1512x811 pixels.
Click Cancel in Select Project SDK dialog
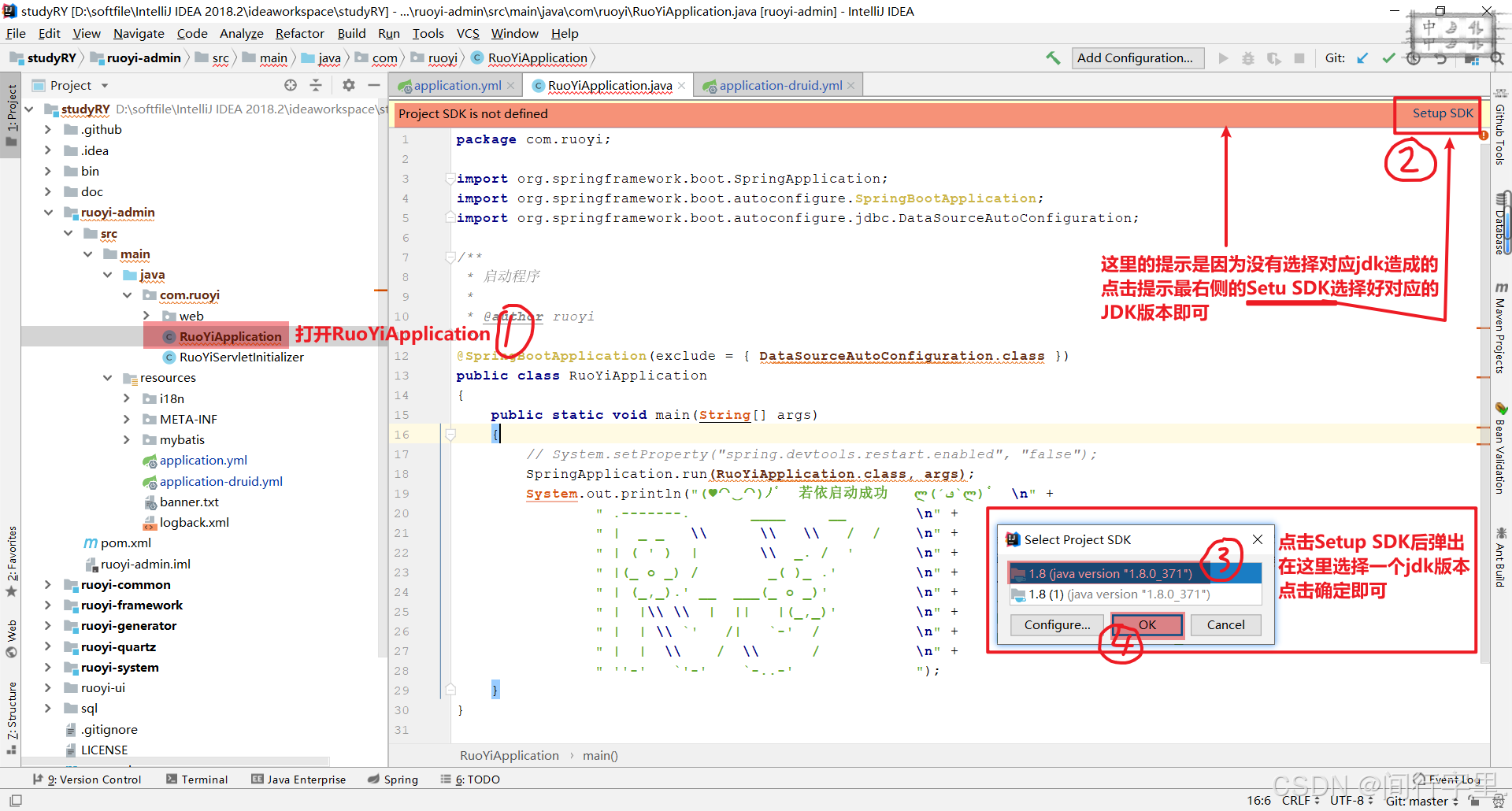(x=1226, y=625)
